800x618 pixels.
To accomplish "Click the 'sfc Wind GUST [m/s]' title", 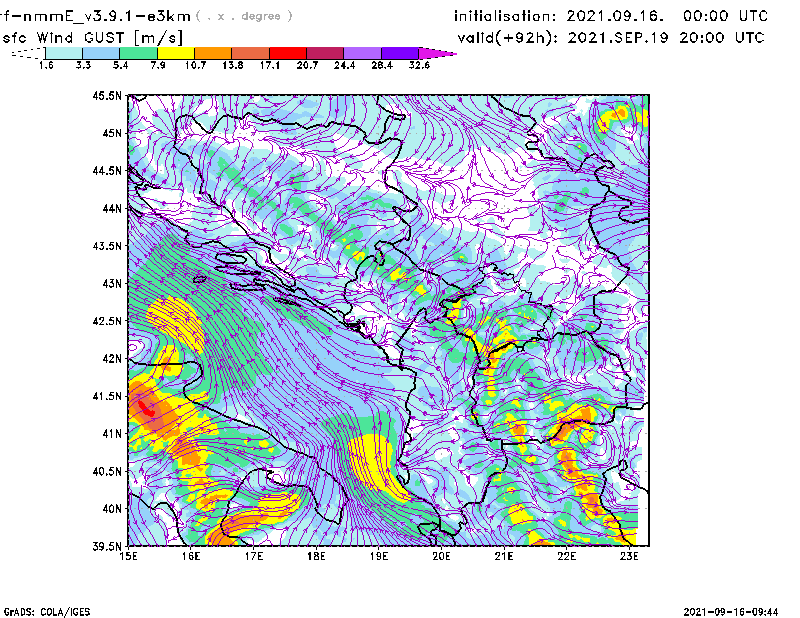I will (93, 38).
